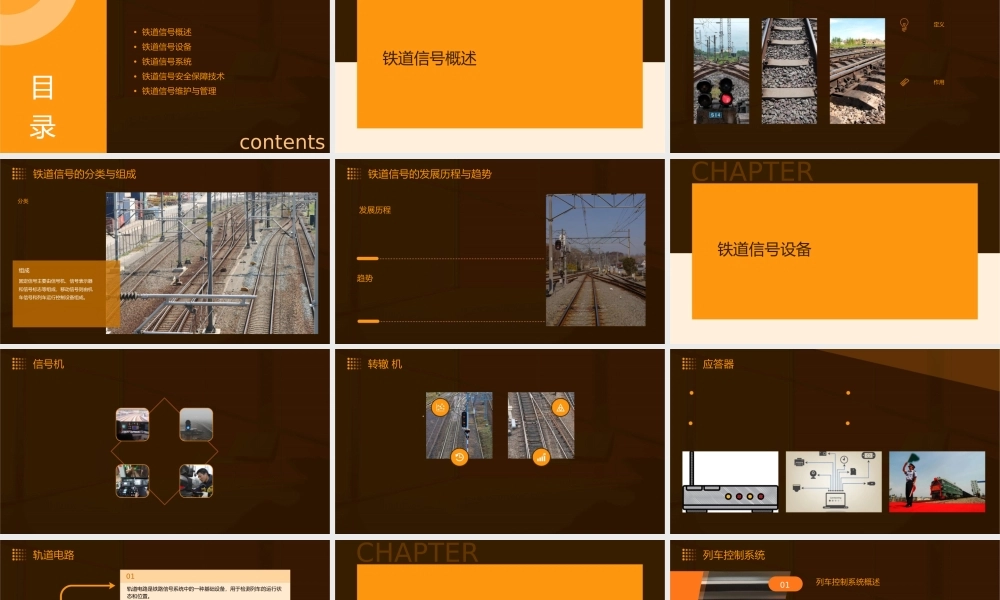Click the orange 组成 description box
The image size is (1000, 600).
(66, 293)
